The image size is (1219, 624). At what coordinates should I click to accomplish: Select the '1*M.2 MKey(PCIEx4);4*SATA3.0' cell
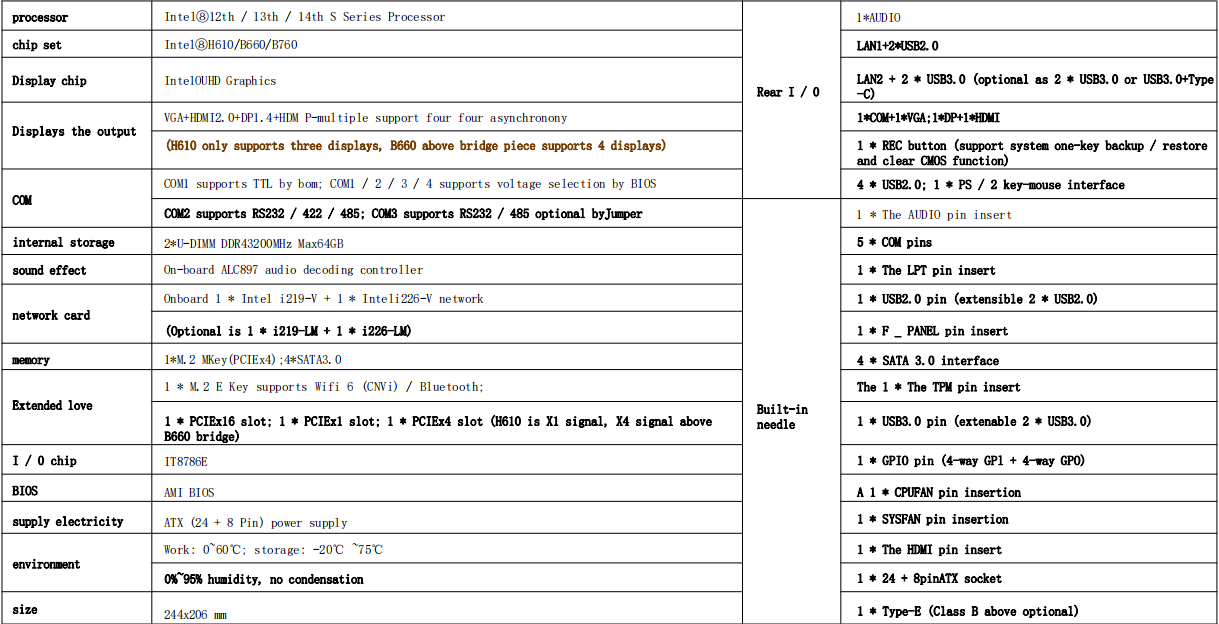click(254, 360)
